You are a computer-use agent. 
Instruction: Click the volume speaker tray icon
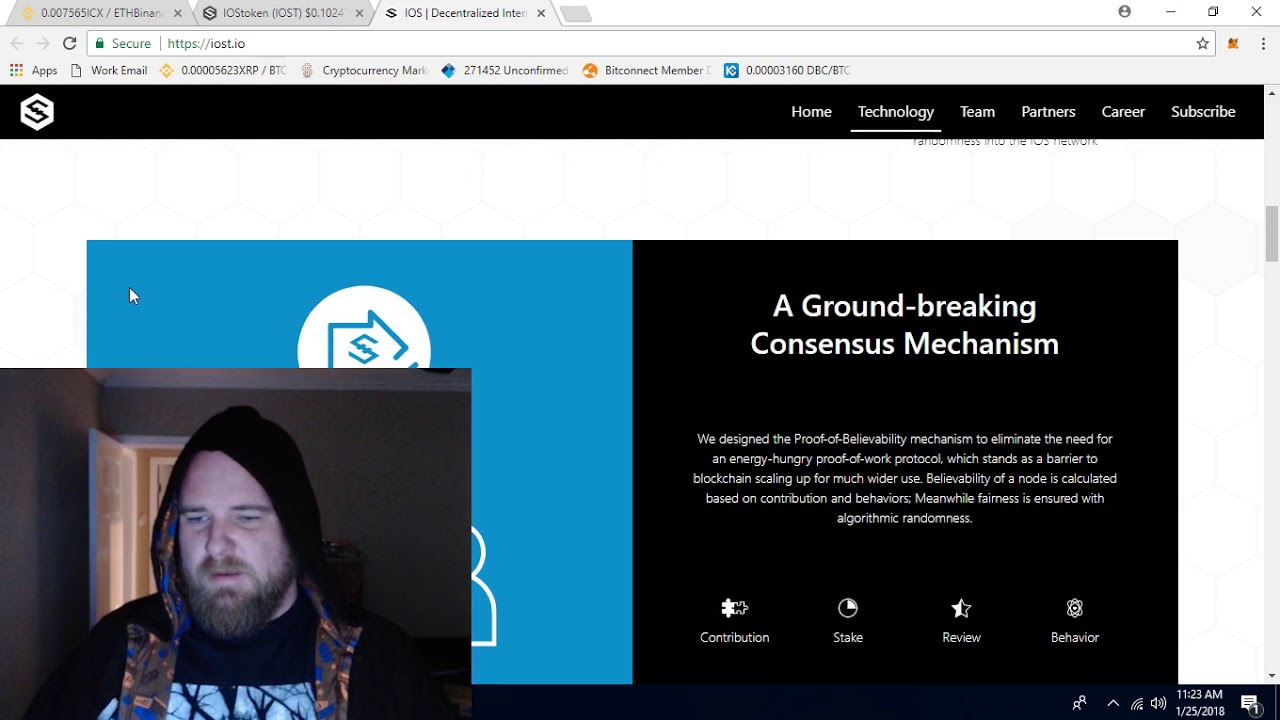point(1158,703)
